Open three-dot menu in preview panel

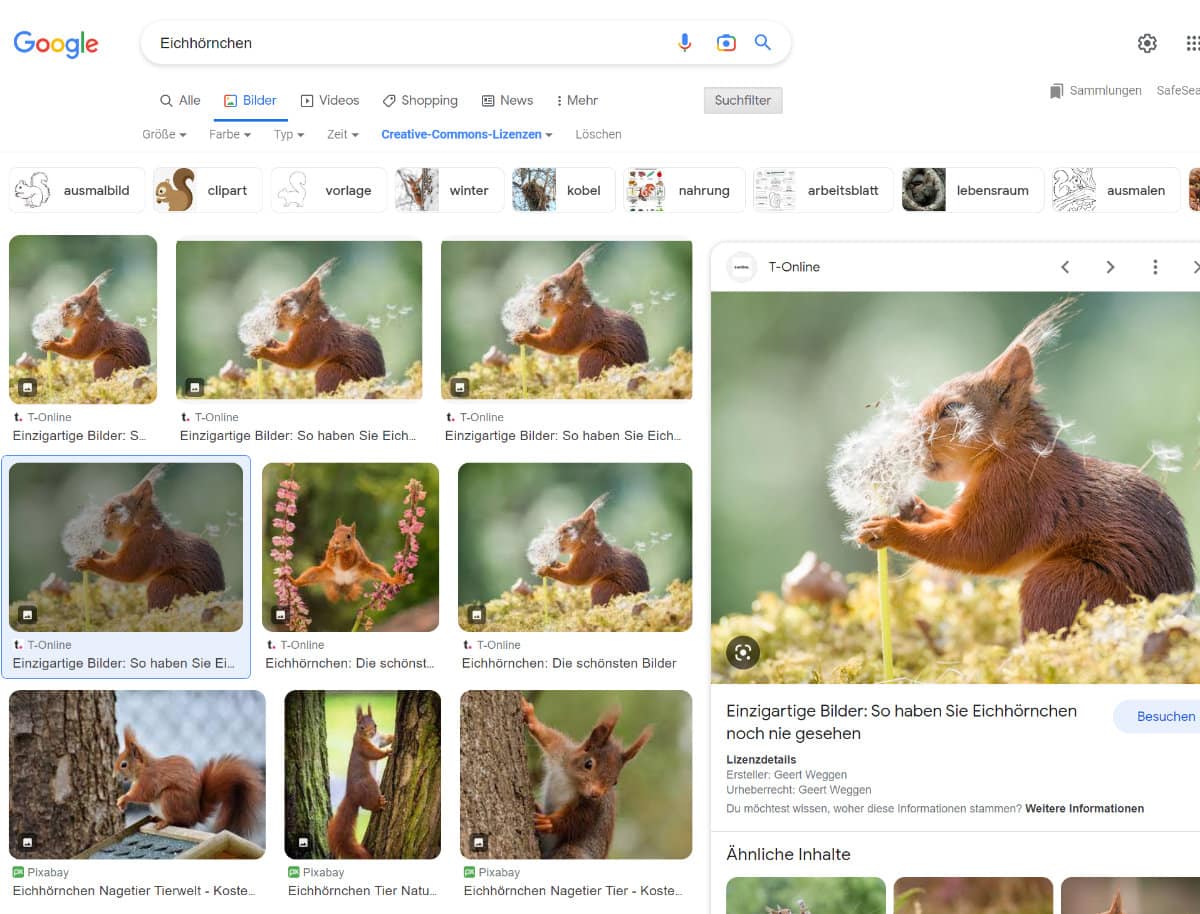(x=1155, y=267)
